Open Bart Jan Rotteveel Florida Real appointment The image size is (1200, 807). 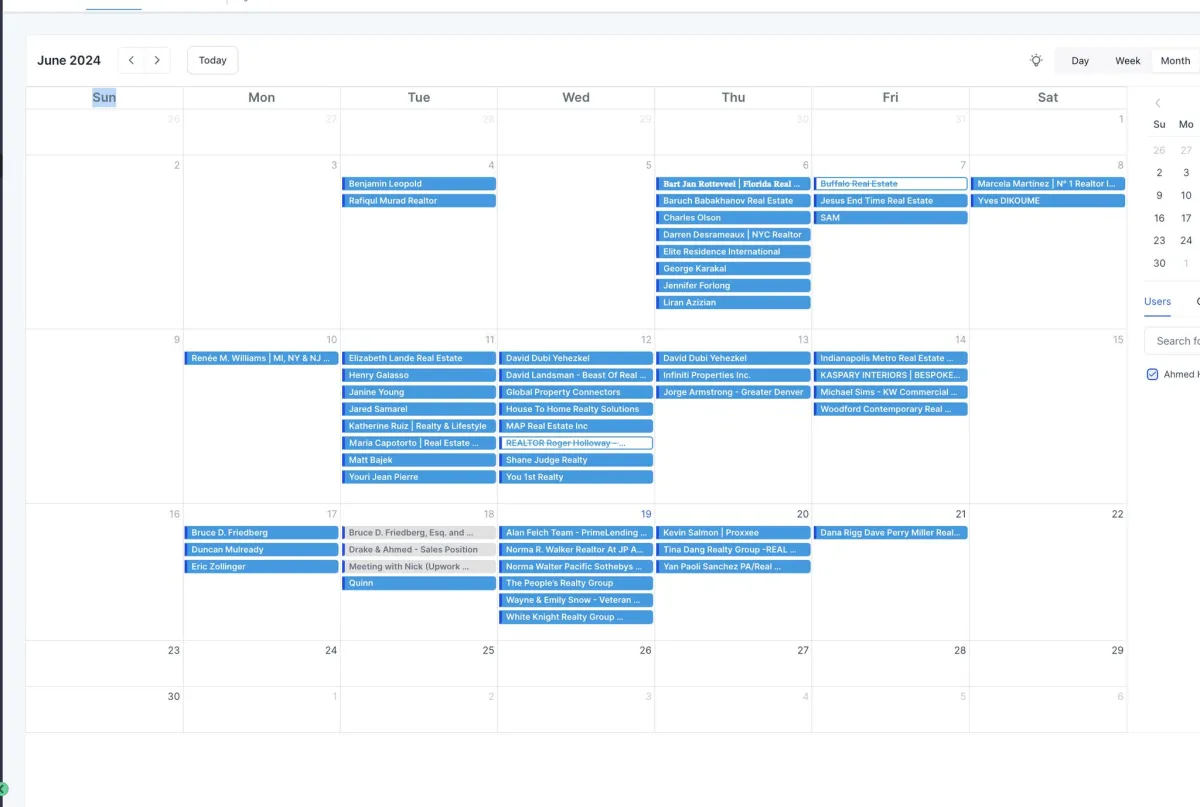click(733, 184)
